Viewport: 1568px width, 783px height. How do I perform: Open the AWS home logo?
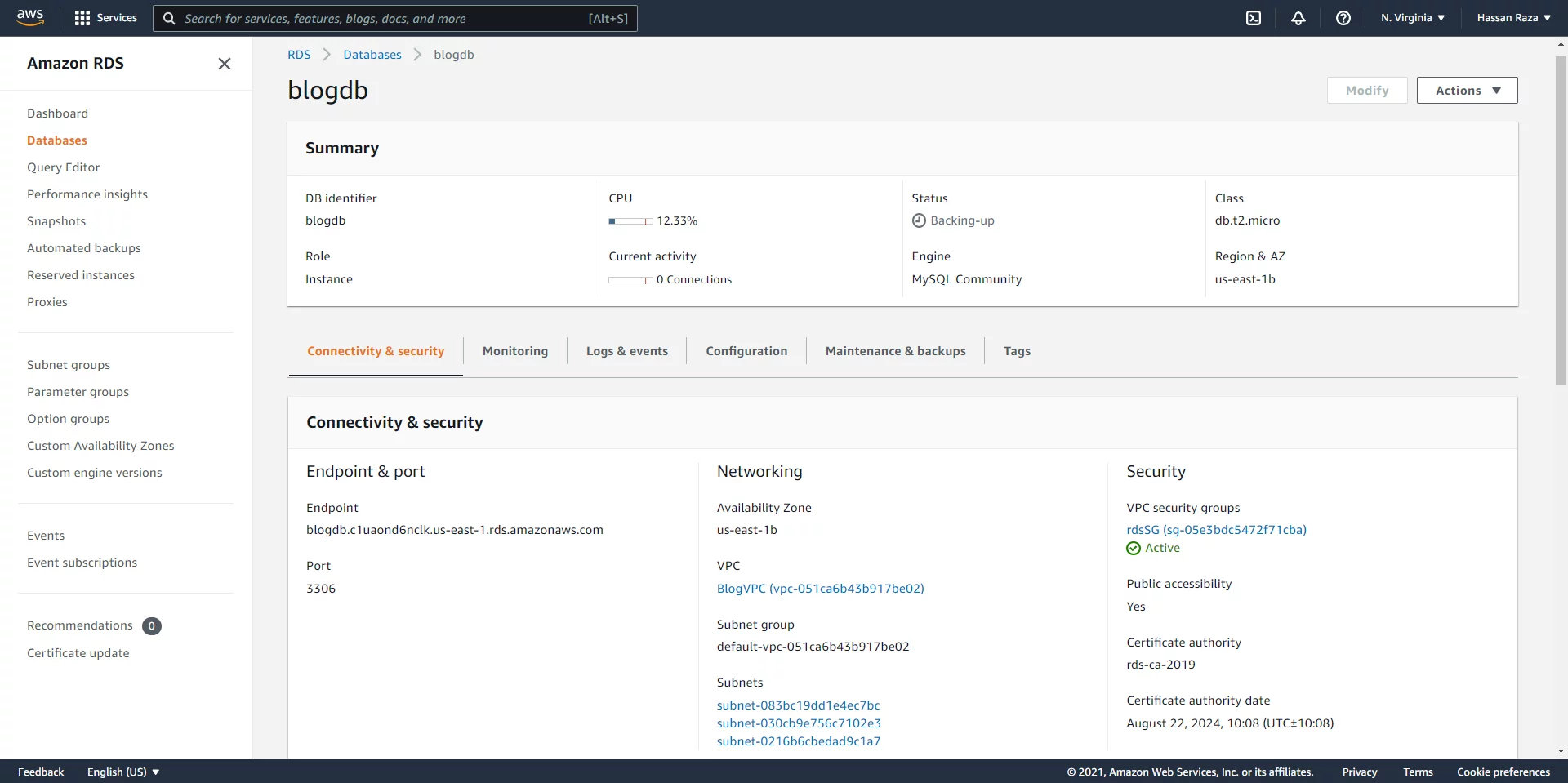[30, 18]
